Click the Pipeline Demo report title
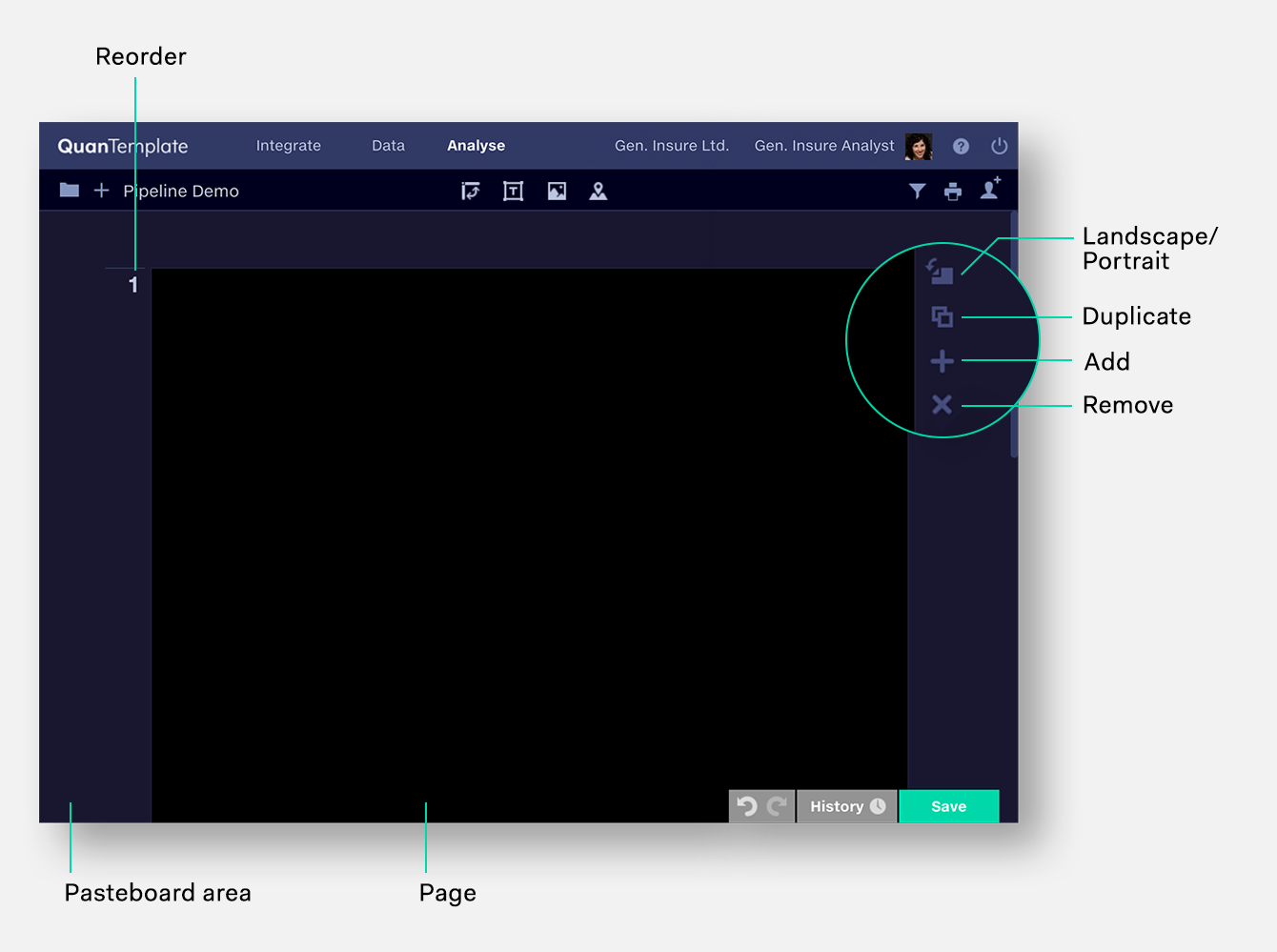The width and height of the screenshot is (1277, 952). pos(181,191)
